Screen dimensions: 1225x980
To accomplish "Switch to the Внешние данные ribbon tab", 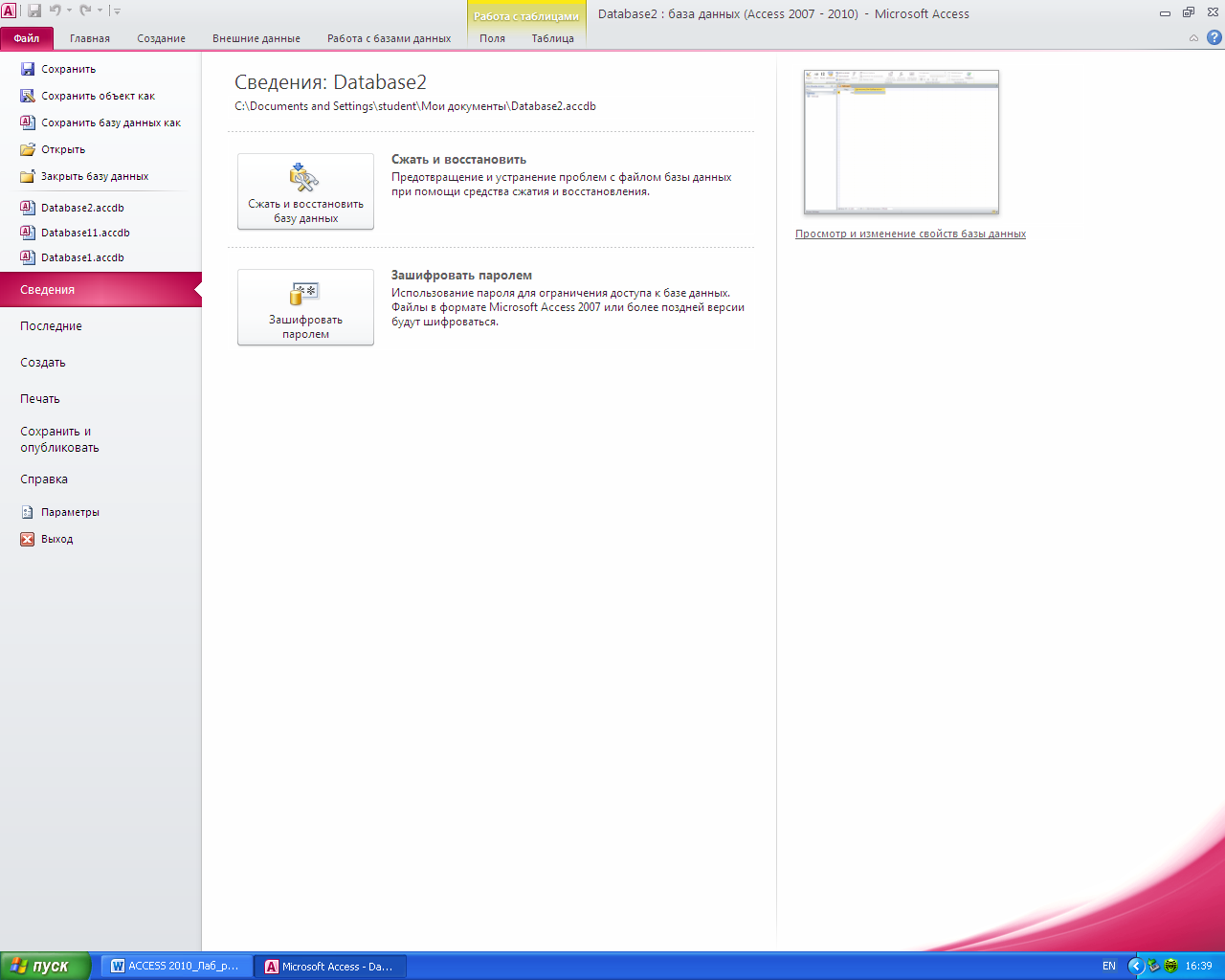I will point(256,38).
